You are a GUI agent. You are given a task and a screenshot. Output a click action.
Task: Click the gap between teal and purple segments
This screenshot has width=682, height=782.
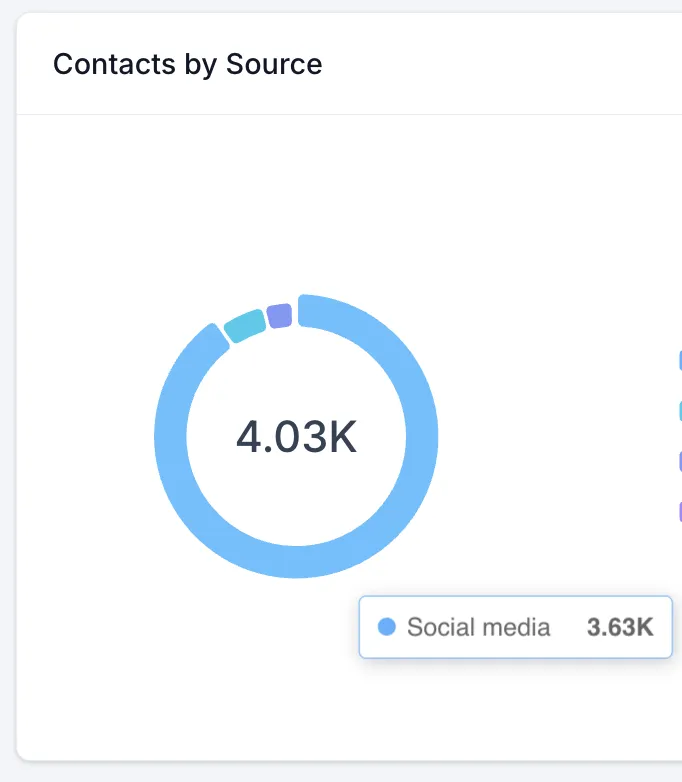[267, 319]
